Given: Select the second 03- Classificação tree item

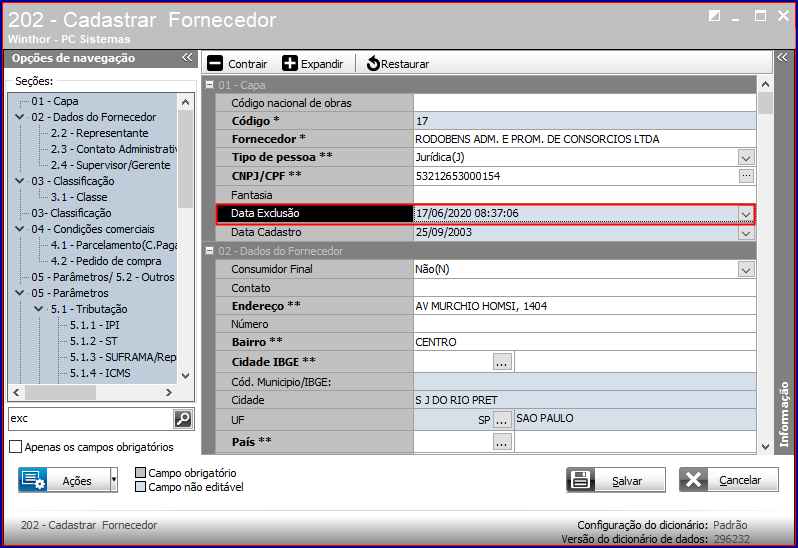Looking at the screenshot, I should point(71,213).
